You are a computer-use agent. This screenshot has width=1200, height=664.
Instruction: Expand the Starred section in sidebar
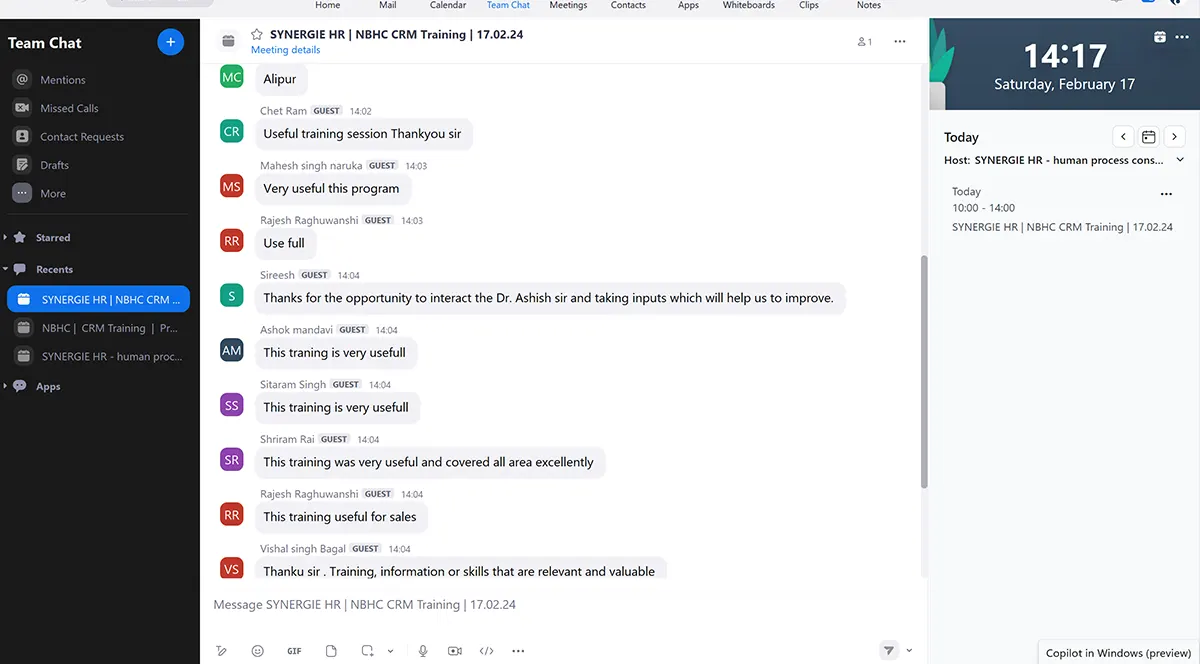(x=6, y=238)
